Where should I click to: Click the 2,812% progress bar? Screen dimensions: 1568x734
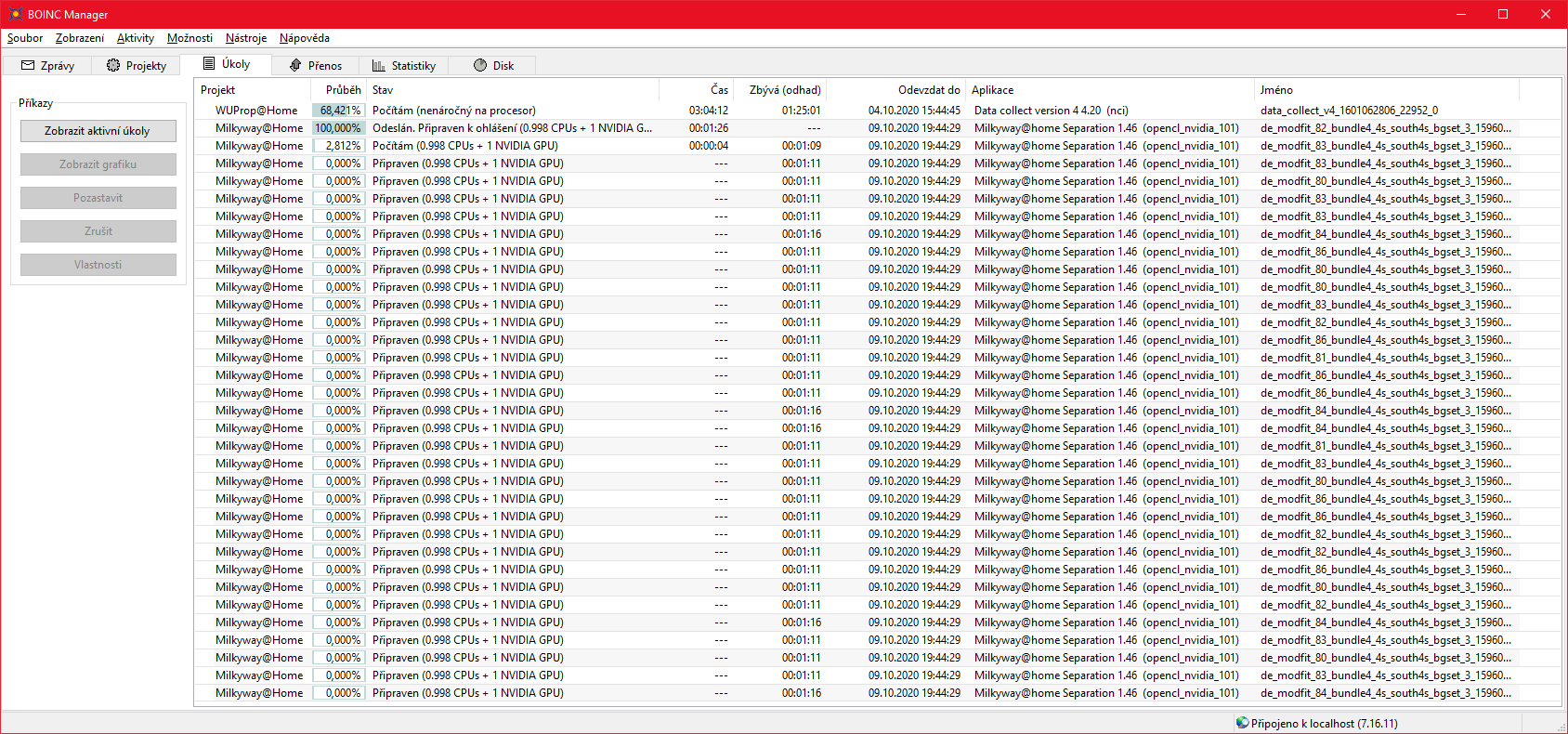[338, 146]
